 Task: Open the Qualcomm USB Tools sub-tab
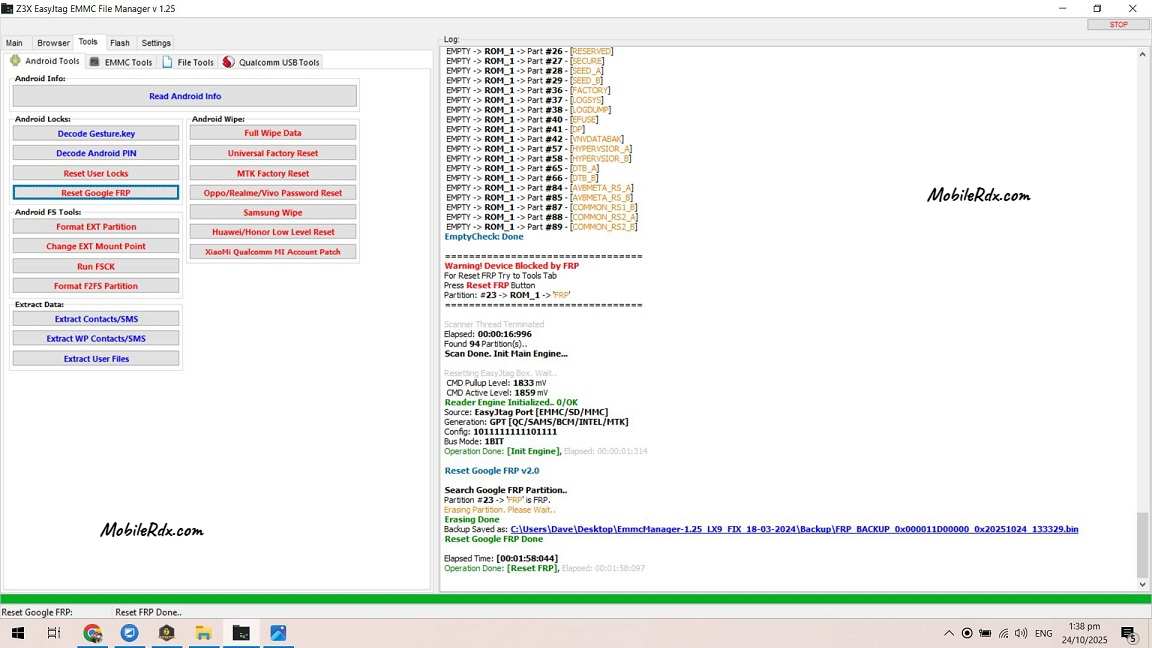point(271,62)
